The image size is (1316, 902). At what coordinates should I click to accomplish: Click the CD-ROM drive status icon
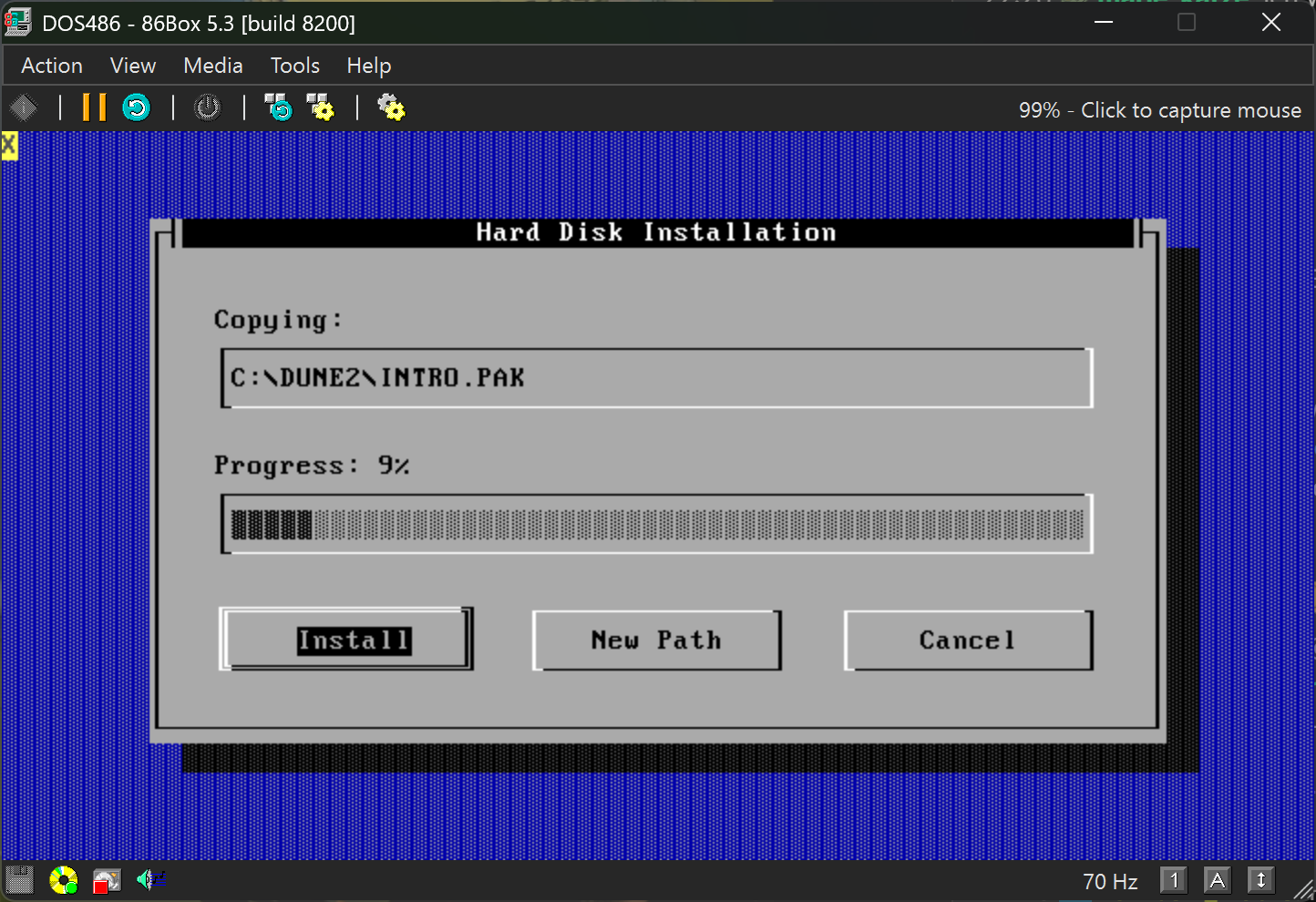[x=63, y=880]
